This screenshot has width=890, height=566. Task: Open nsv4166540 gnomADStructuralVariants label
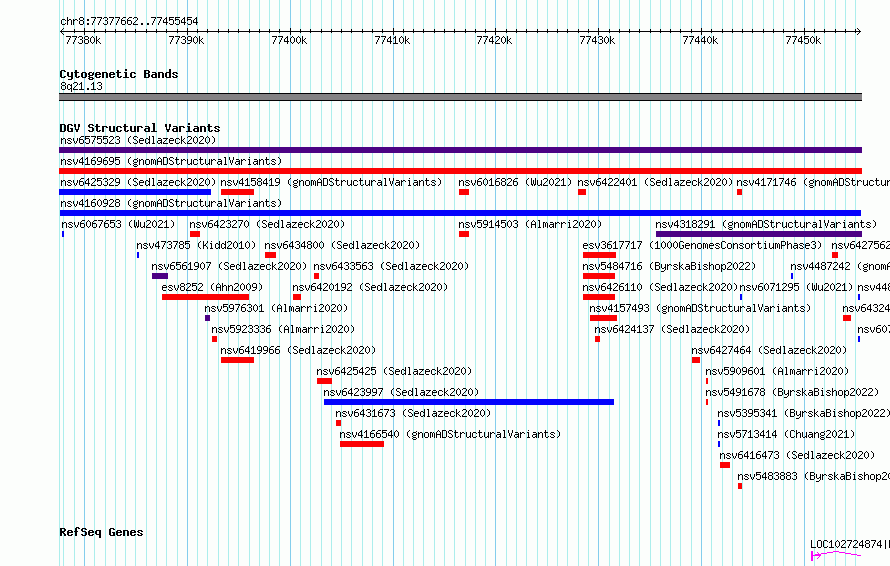(x=450, y=434)
